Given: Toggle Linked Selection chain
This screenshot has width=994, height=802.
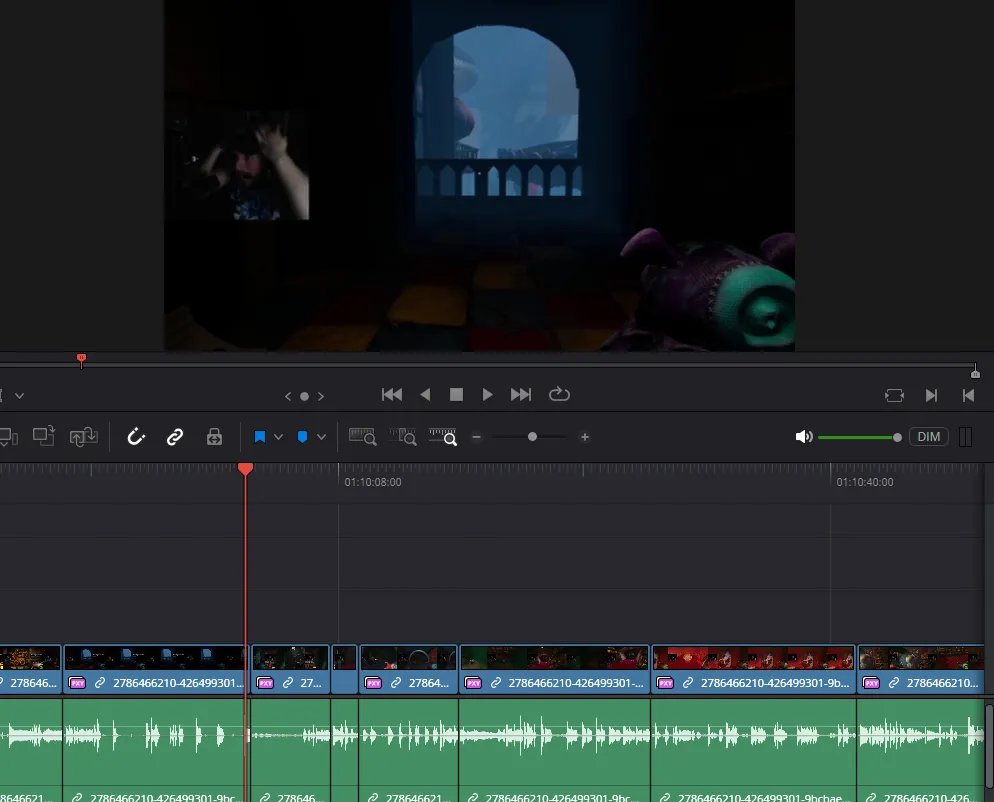Looking at the screenshot, I should (x=175, y=437).
